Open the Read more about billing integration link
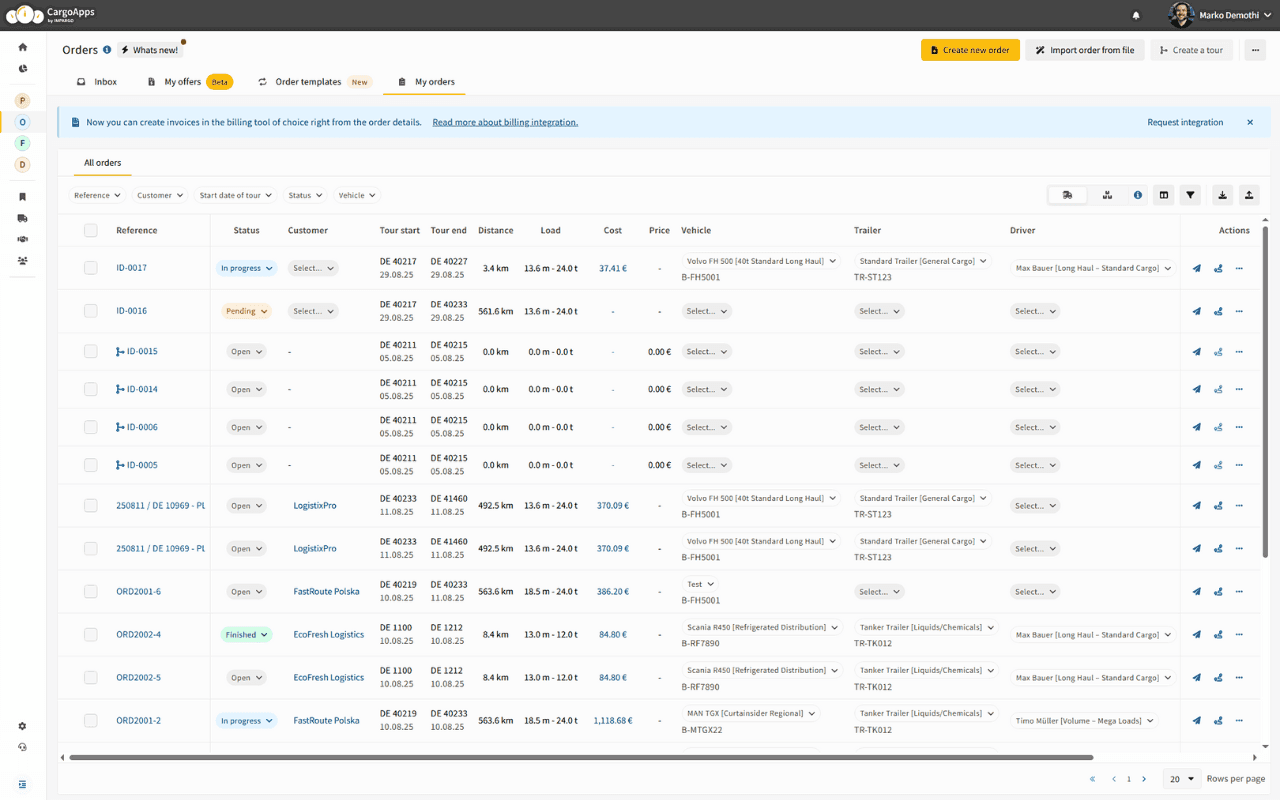 (x=505, y=122)
